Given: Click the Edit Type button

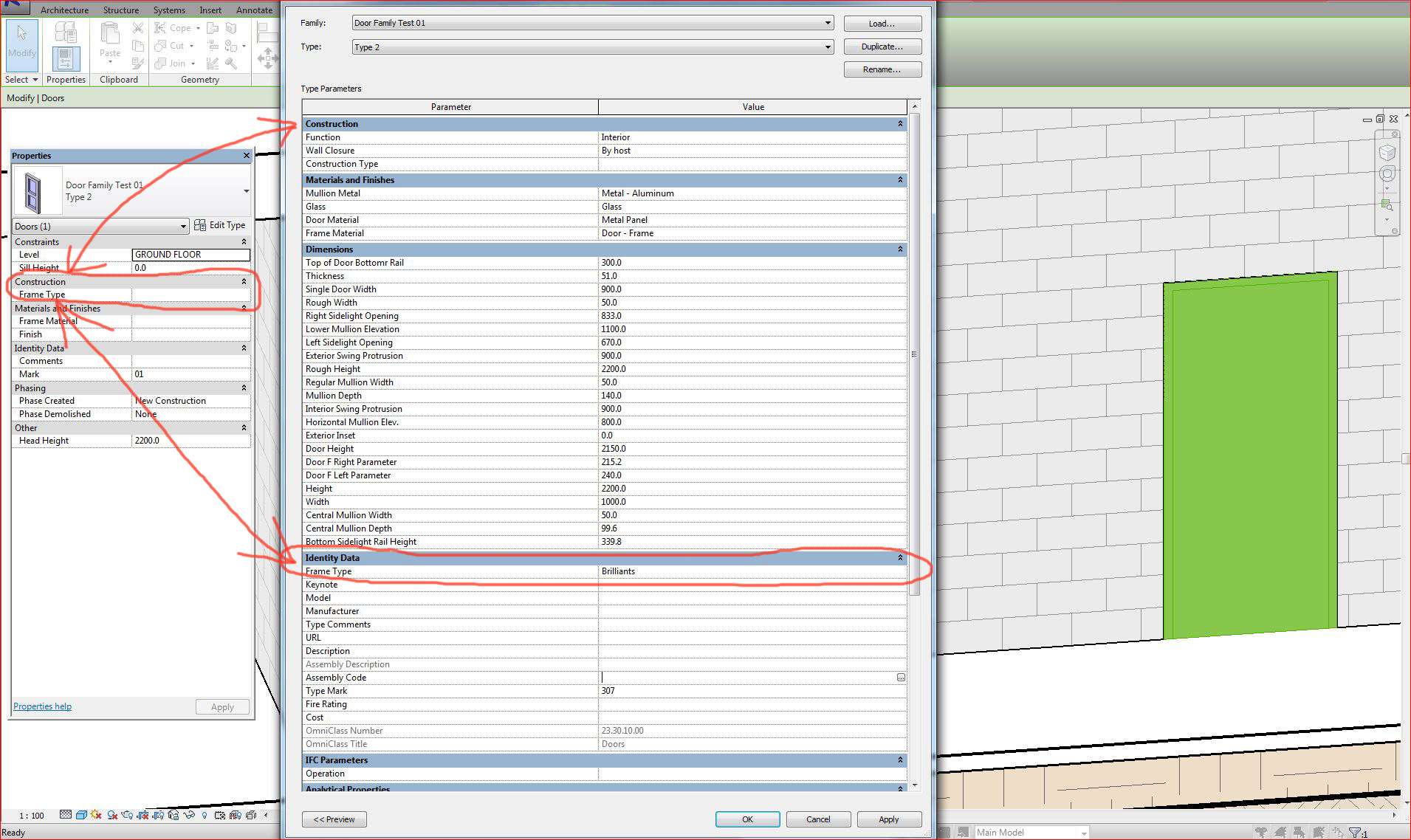Looking at the screenshot, I should pos(220,225).
